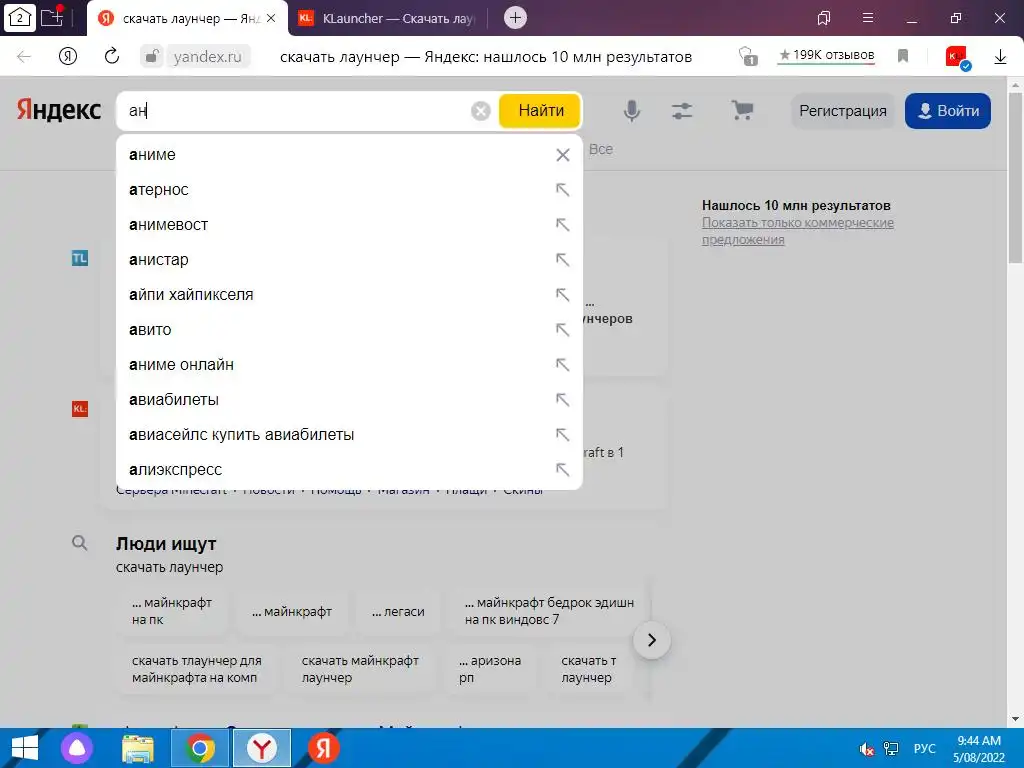Click the new tab group icon

click(x=52, y=18)
